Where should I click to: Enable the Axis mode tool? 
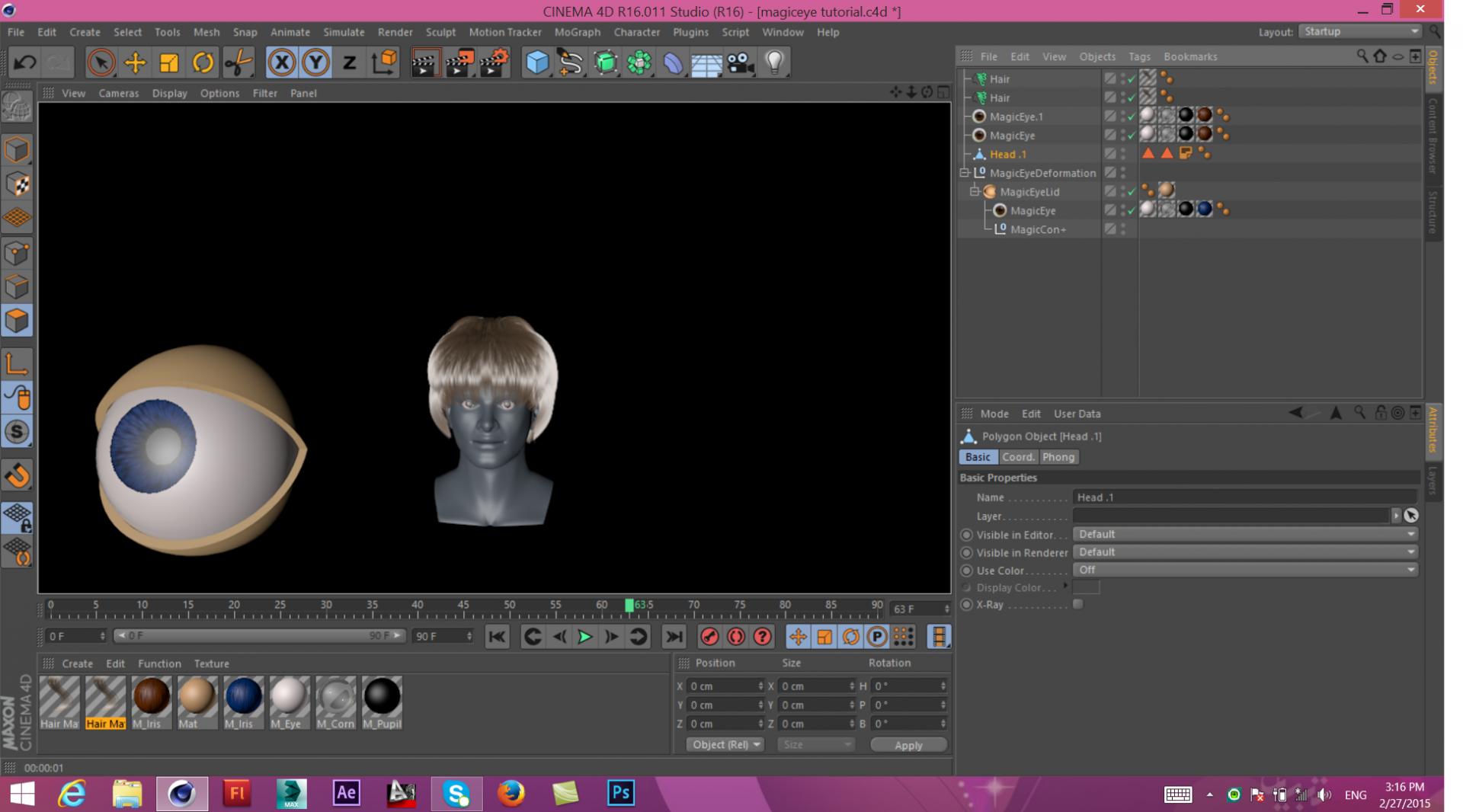click(x=17, y=363)
